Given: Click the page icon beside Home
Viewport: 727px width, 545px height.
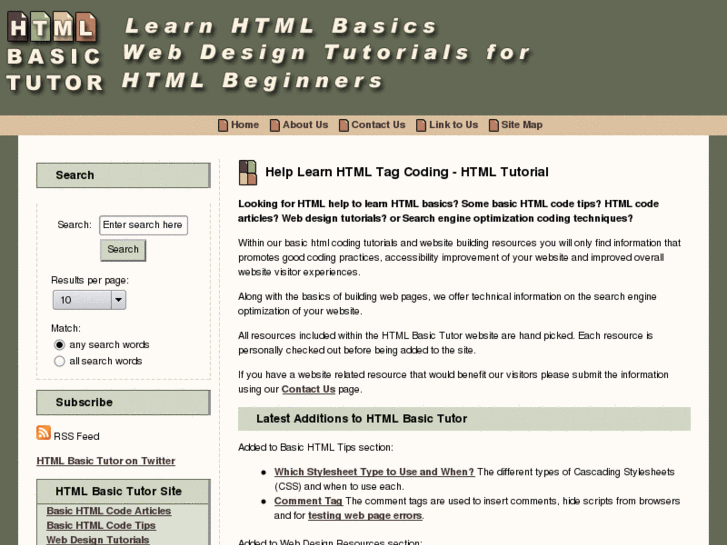Looking at the screenshot, I should [x=223, y=125].
